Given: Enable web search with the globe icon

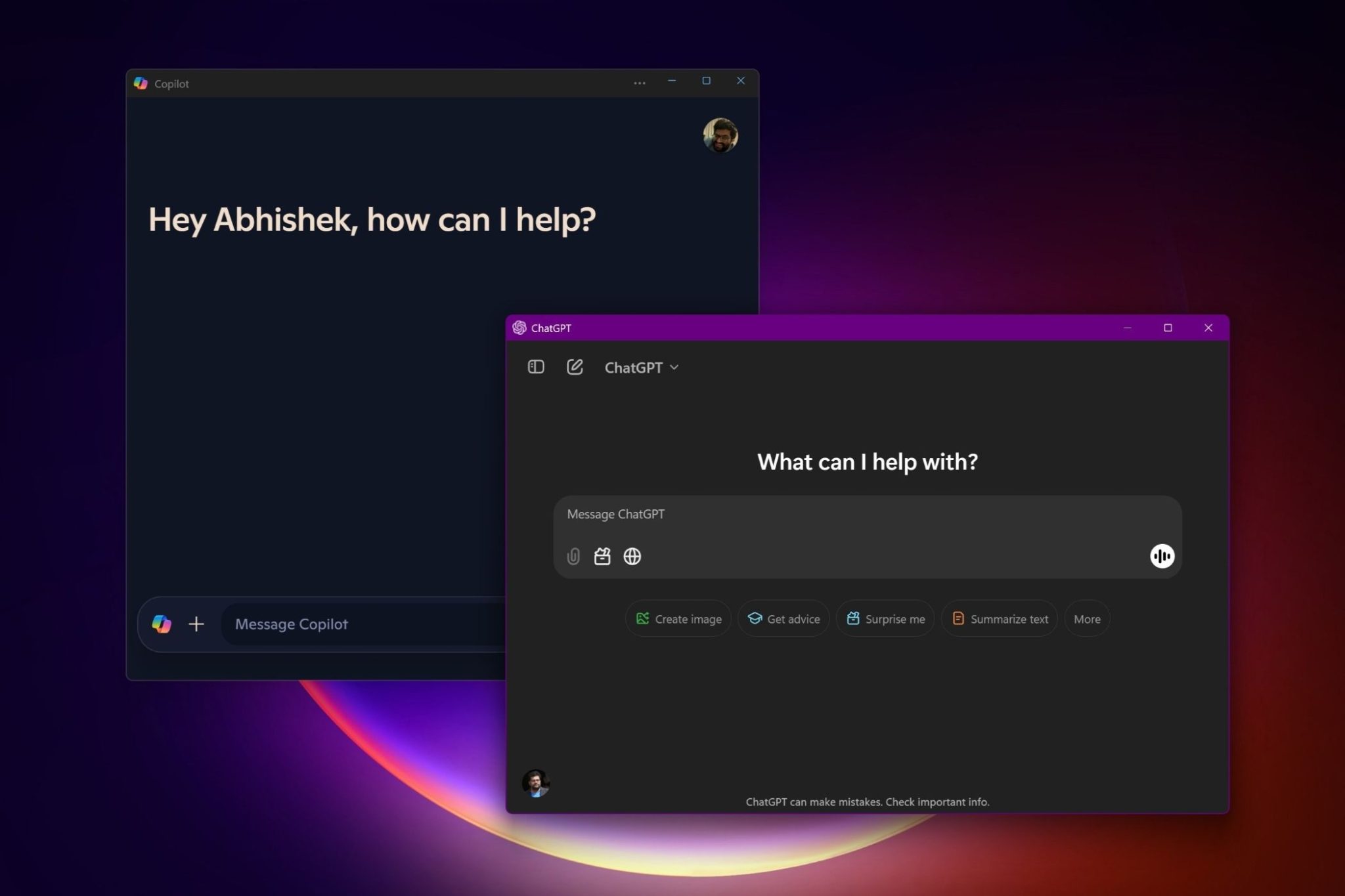Looking at the screenshot, I should point(632,556).
